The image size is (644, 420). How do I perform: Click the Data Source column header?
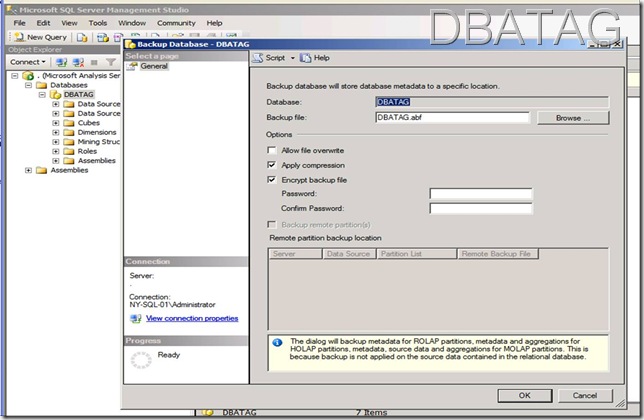(x=349, y=254)
